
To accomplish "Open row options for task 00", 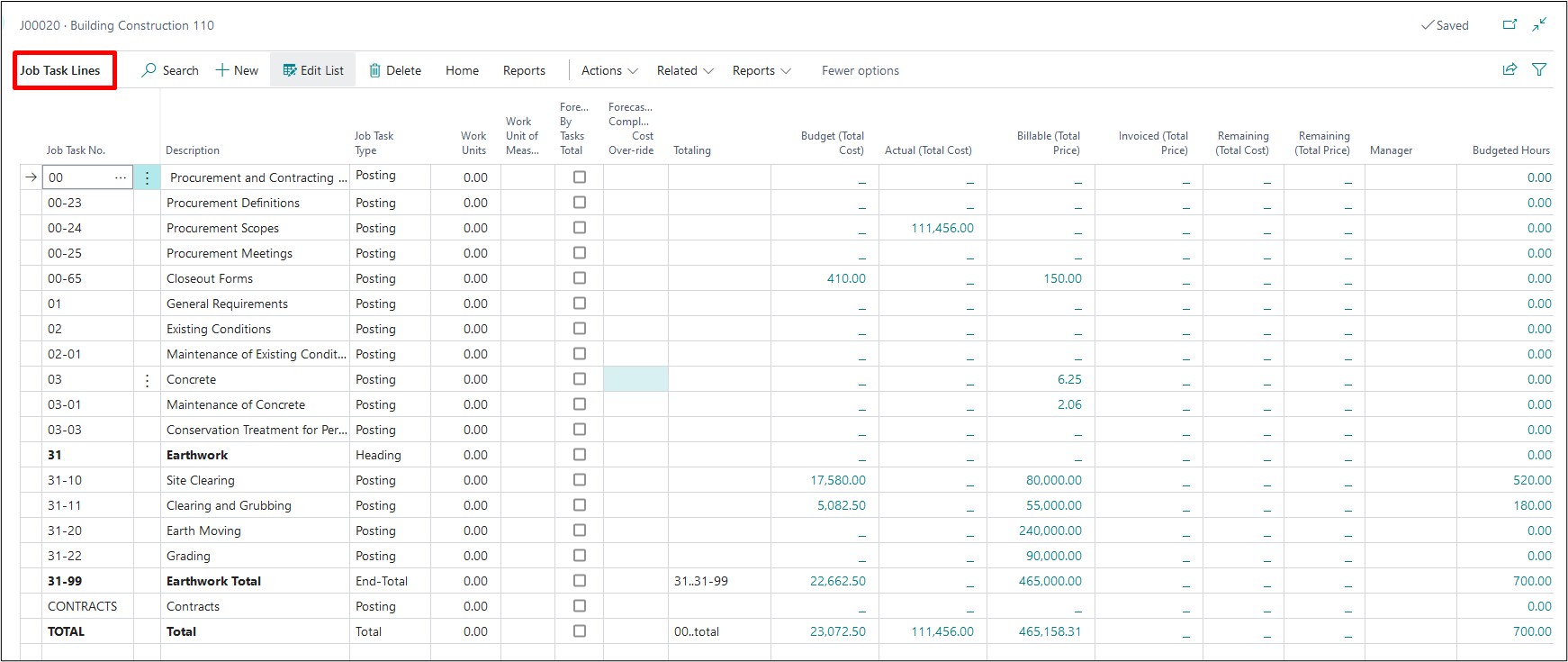I will tap(147, 177).
